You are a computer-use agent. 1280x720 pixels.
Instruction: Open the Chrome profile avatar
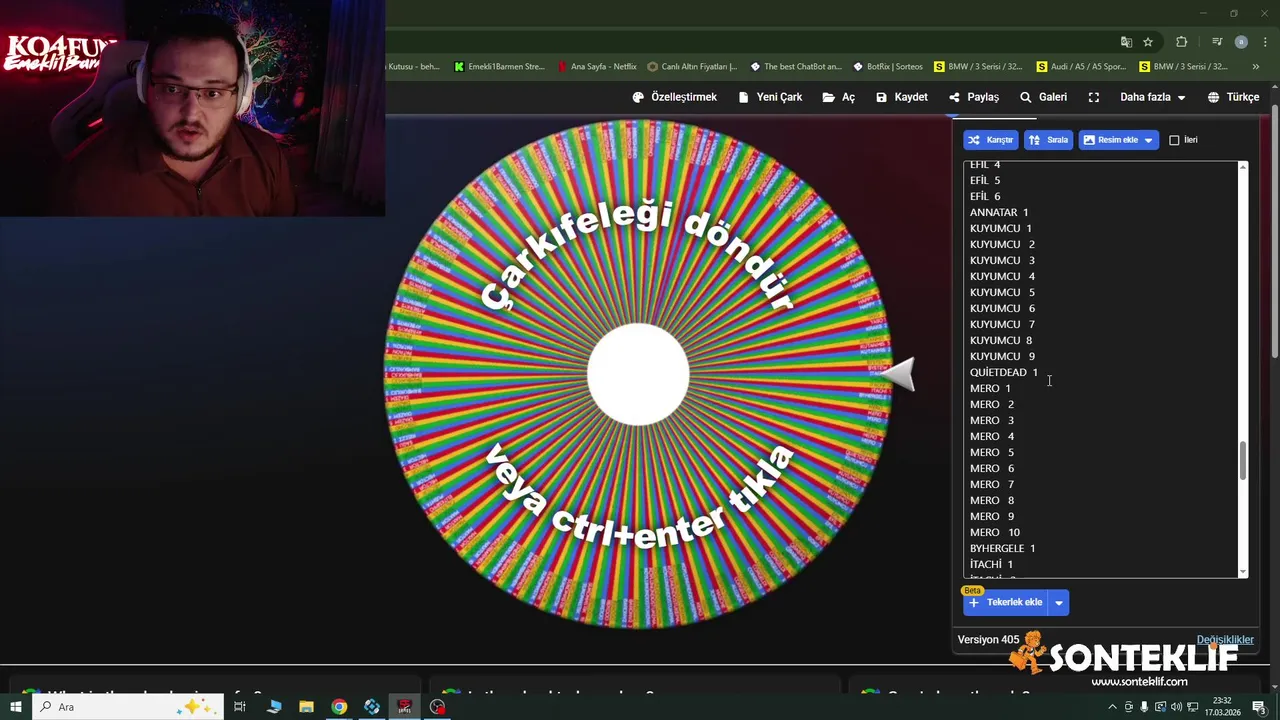click(1241, 42)
